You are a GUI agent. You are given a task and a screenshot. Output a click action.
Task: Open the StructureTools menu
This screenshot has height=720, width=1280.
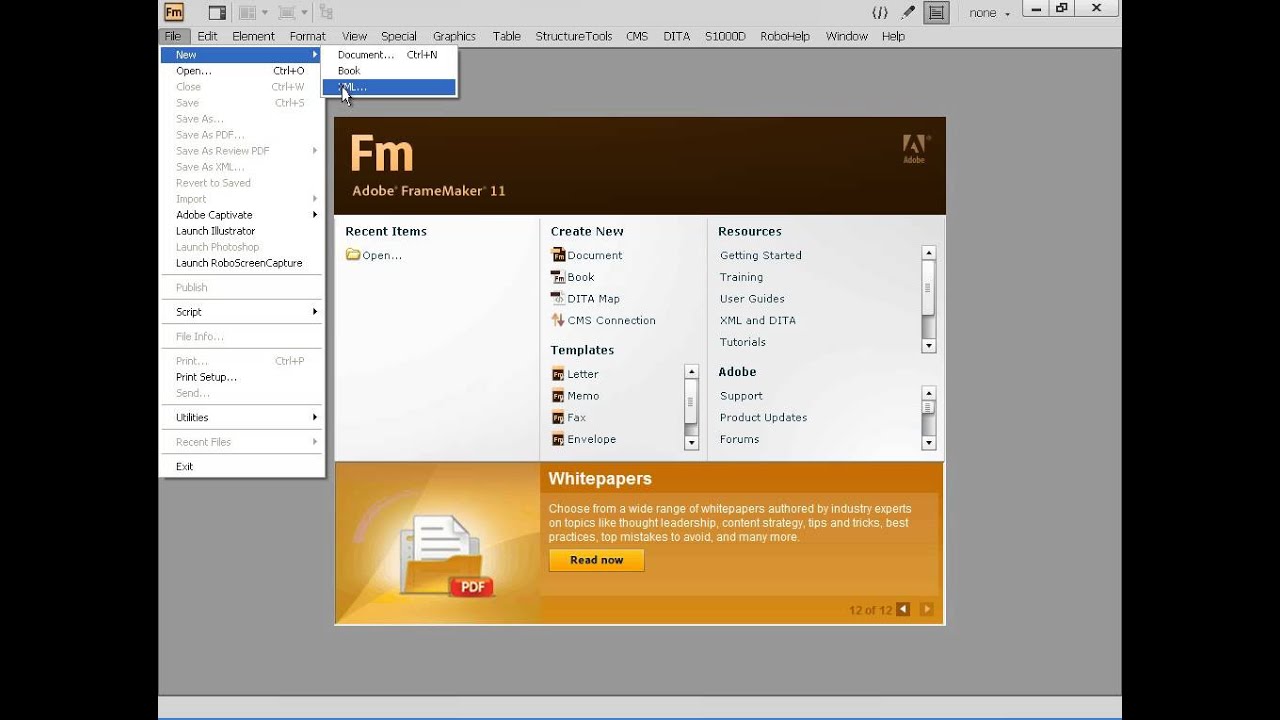click(572, 36)
